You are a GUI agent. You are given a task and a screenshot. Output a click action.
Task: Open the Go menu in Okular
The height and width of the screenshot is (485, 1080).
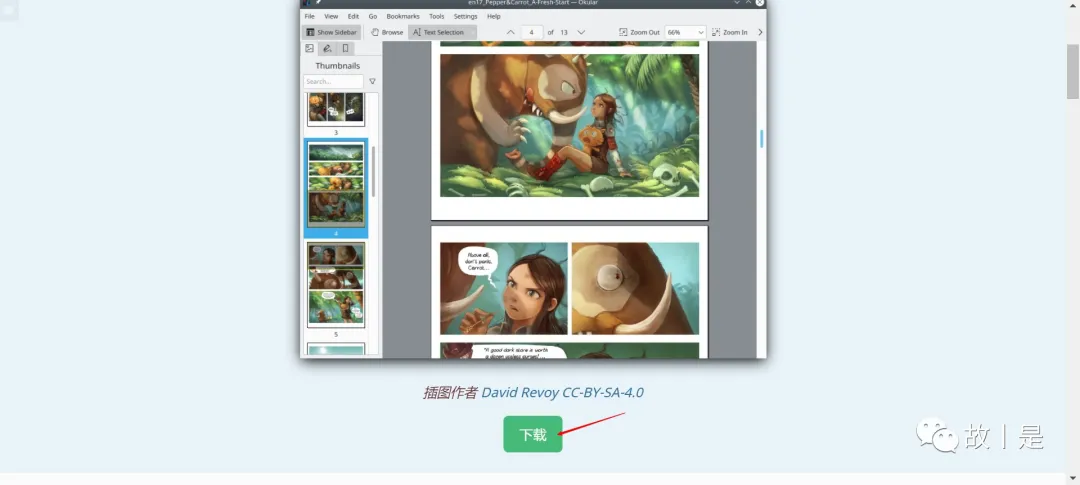[x=373, y=16]
